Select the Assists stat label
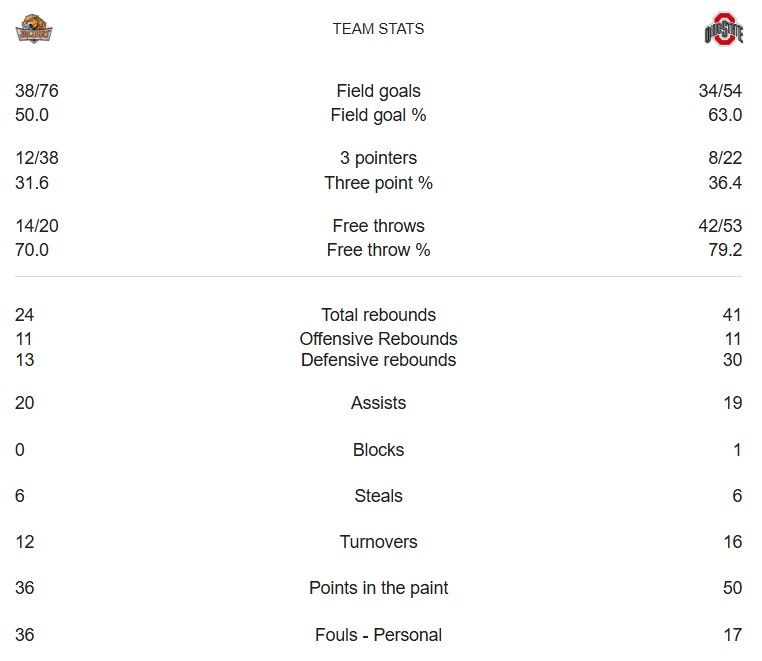Image resolution: width=762 pixels, height=661 pixels. [x=378, y=403]
